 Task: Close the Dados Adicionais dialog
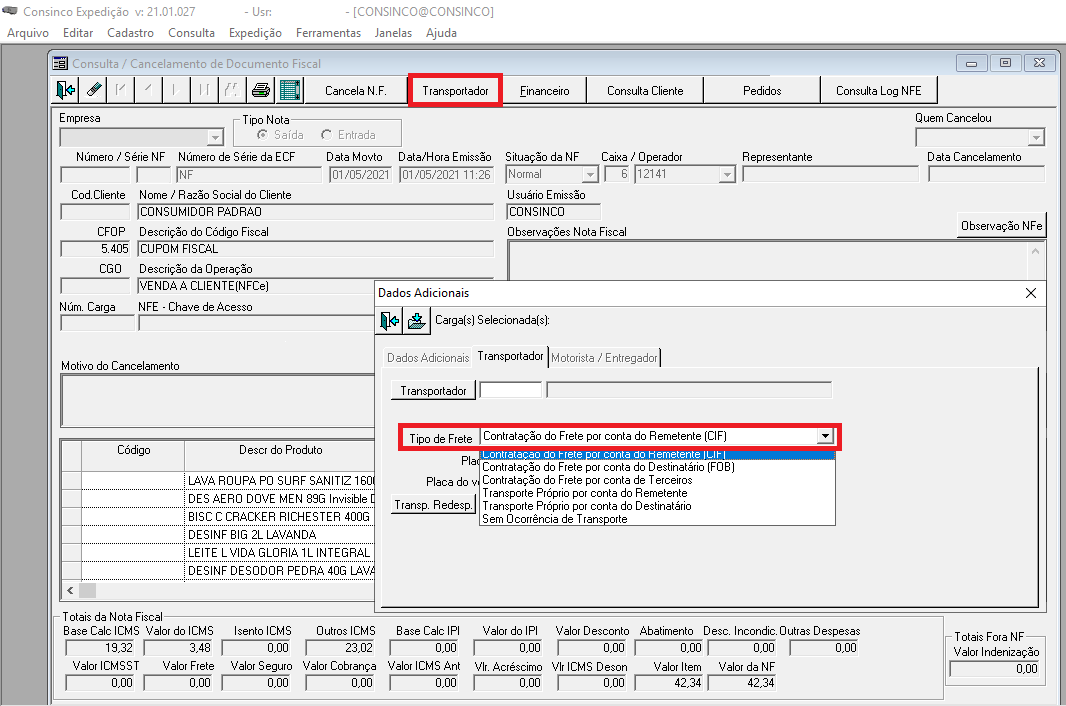[1031, 293]
